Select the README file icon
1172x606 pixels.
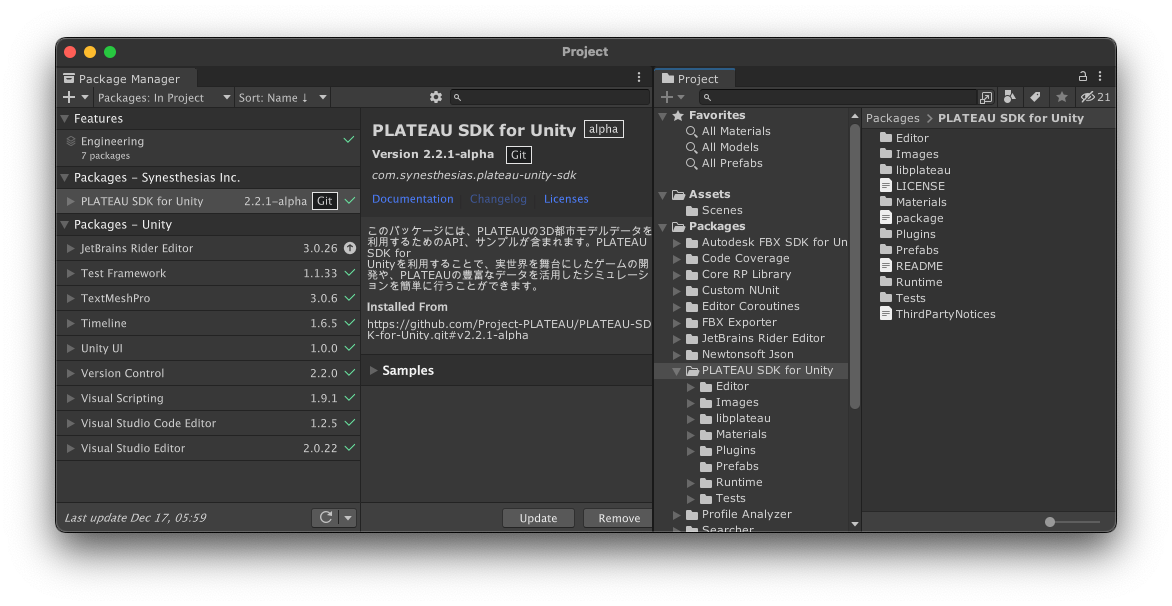tap(886, 266)
